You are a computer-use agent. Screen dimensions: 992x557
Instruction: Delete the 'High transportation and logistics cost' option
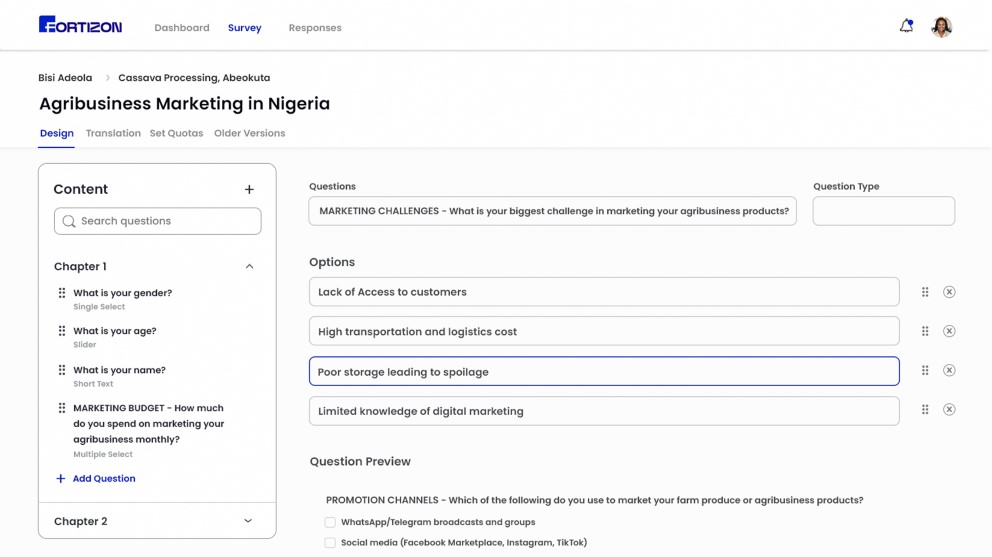click(x=949, y=331)
